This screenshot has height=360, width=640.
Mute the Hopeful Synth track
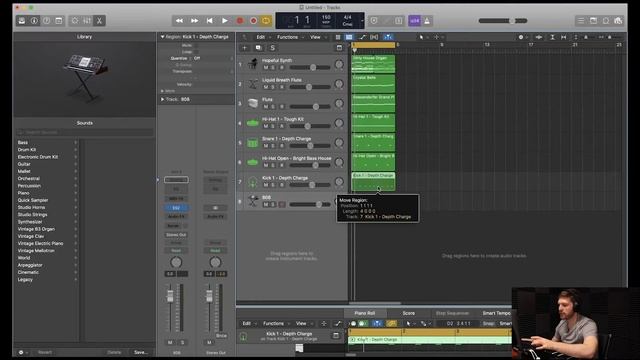pos(266,67)
